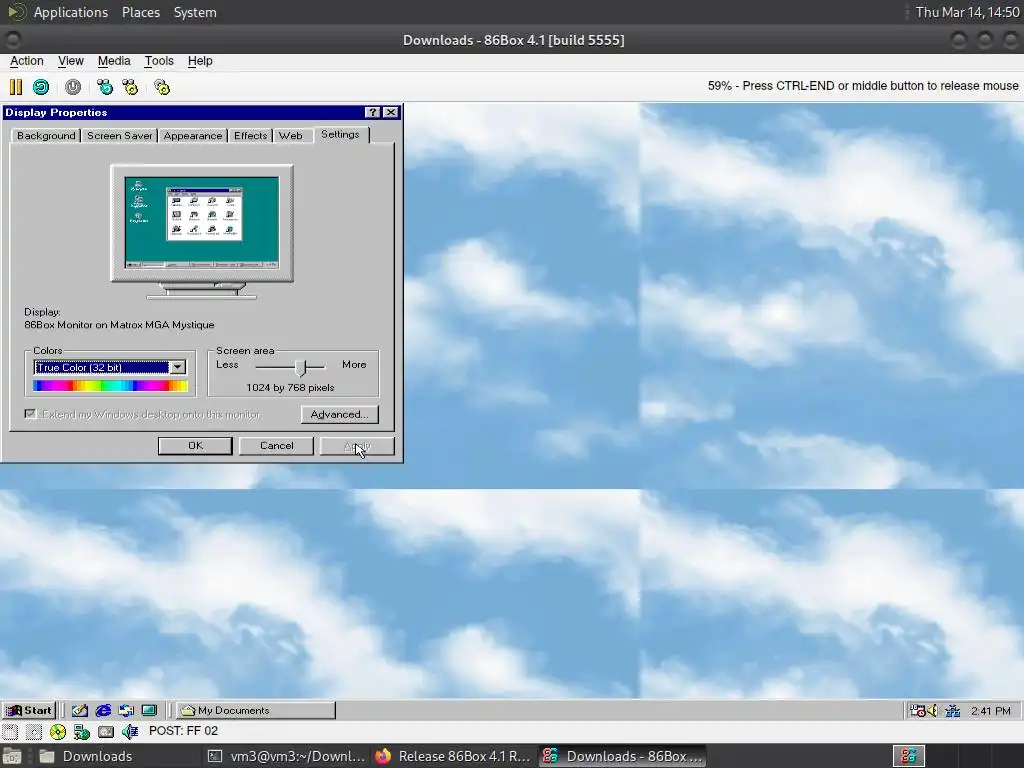Viewport: 1024px width, 768px height.
Task: Send Ctrl+Alt+Esc via toolbar icon
Action: [x=131, y=87]
